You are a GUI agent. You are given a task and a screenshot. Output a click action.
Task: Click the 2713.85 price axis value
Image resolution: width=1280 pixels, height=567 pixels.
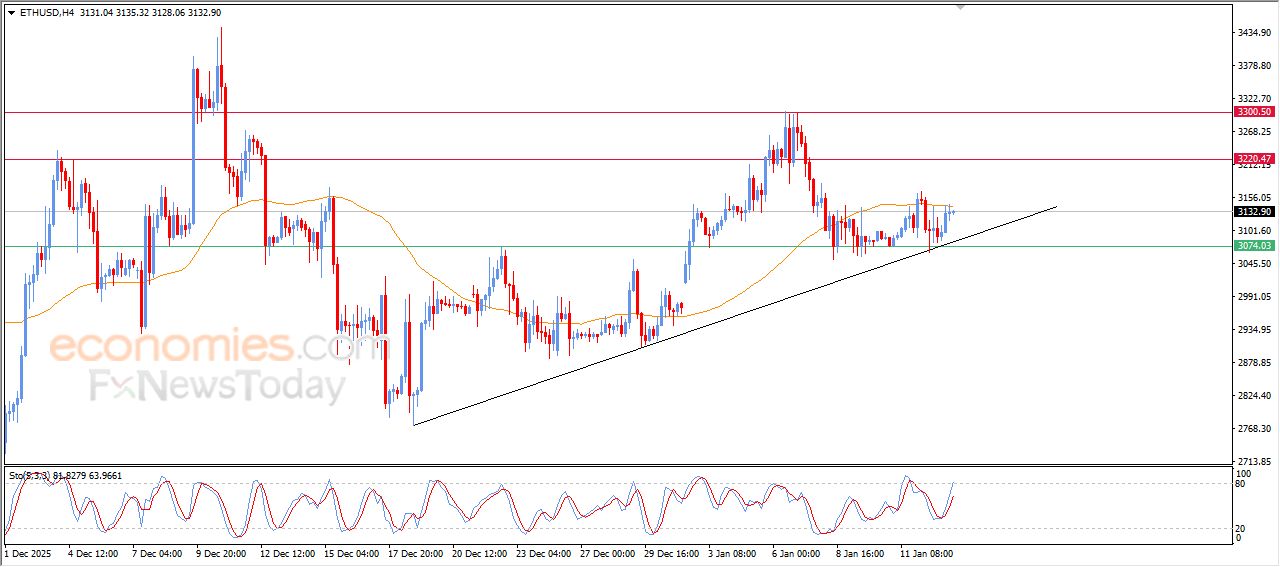1254,461
